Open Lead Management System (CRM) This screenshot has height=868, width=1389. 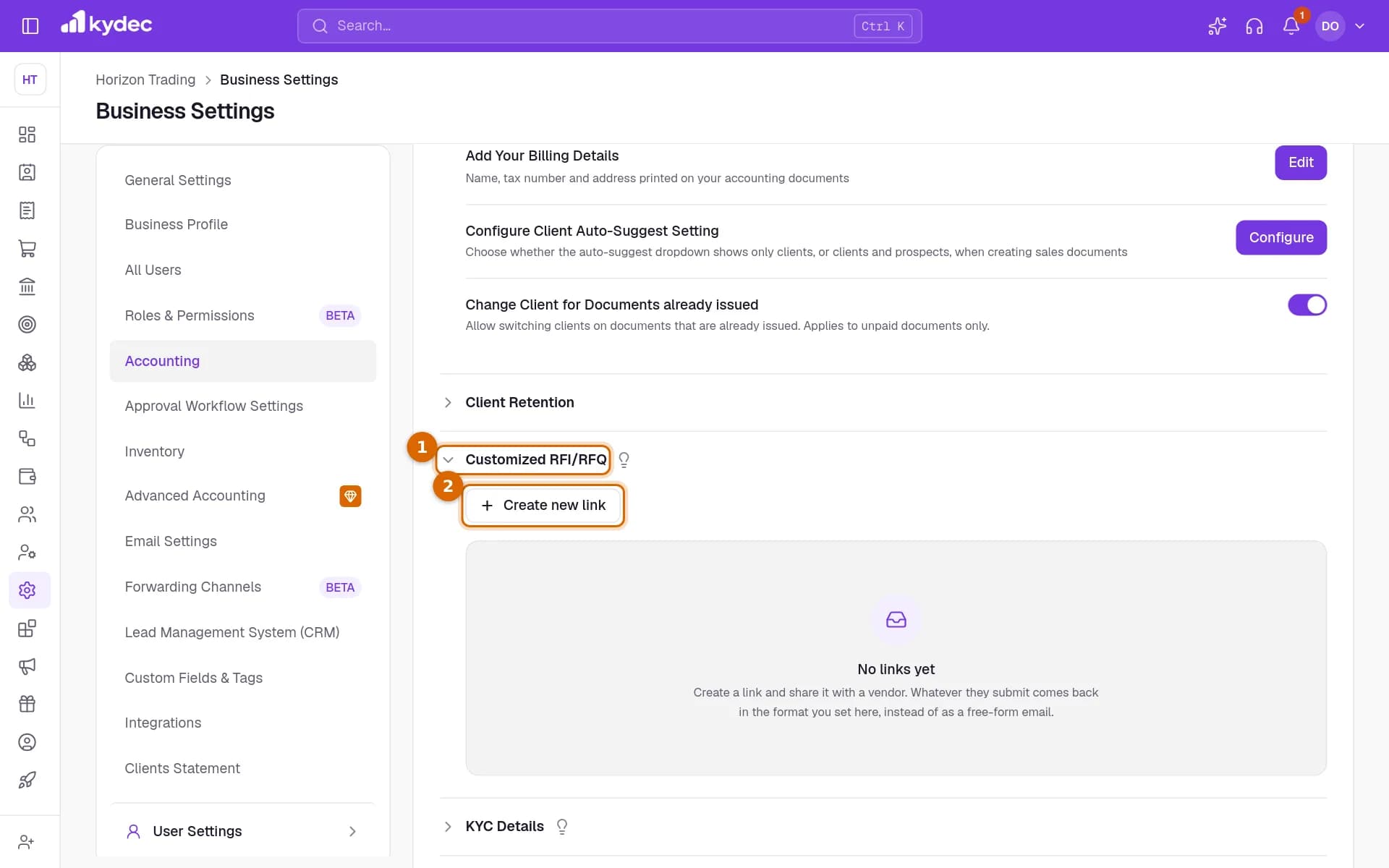(243, 632)
